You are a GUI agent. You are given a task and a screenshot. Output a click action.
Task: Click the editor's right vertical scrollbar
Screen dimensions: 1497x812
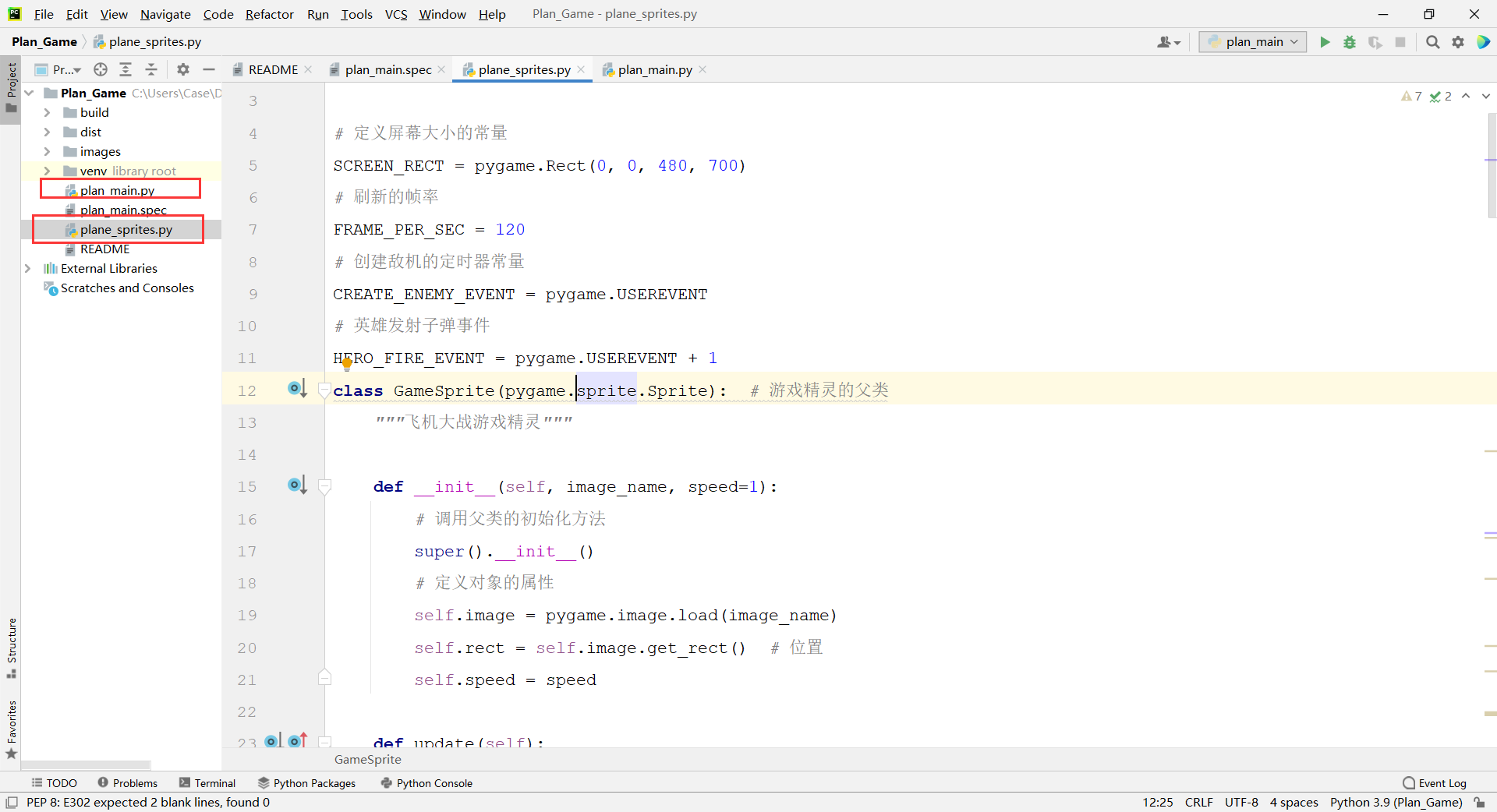click(x=1490, y=164)
